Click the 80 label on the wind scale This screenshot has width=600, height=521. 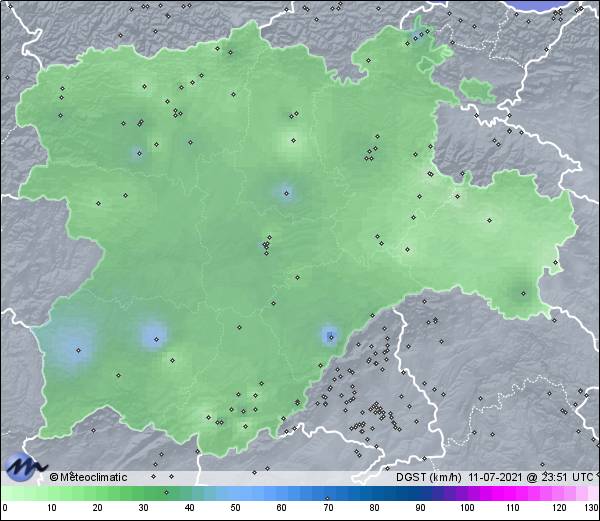pyautogui.click(x=374, y=508)
